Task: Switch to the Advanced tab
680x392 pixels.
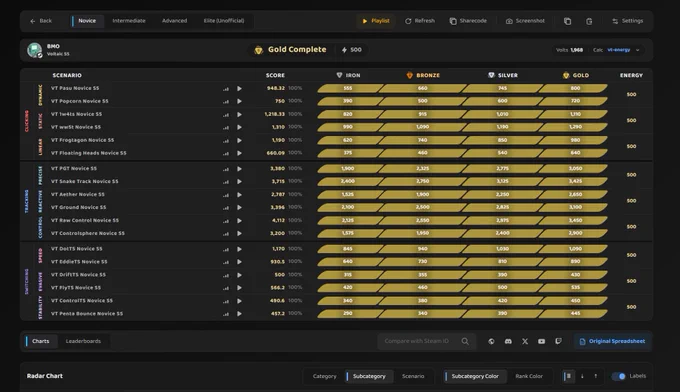Action: tap(174, 21)
